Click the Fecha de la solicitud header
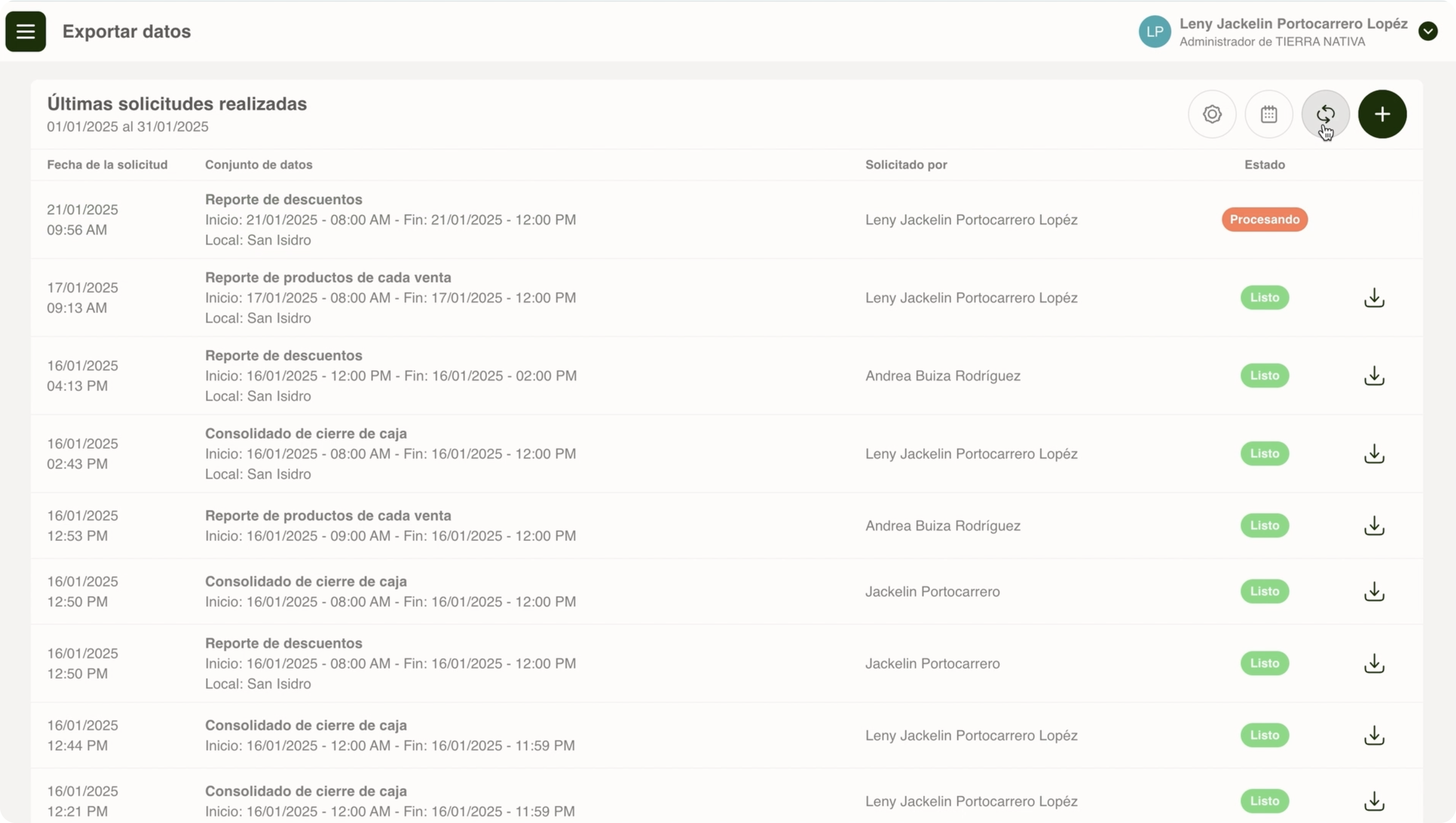Image resolution: width=1456 pixels, height=823 pixels. (107, 165)
